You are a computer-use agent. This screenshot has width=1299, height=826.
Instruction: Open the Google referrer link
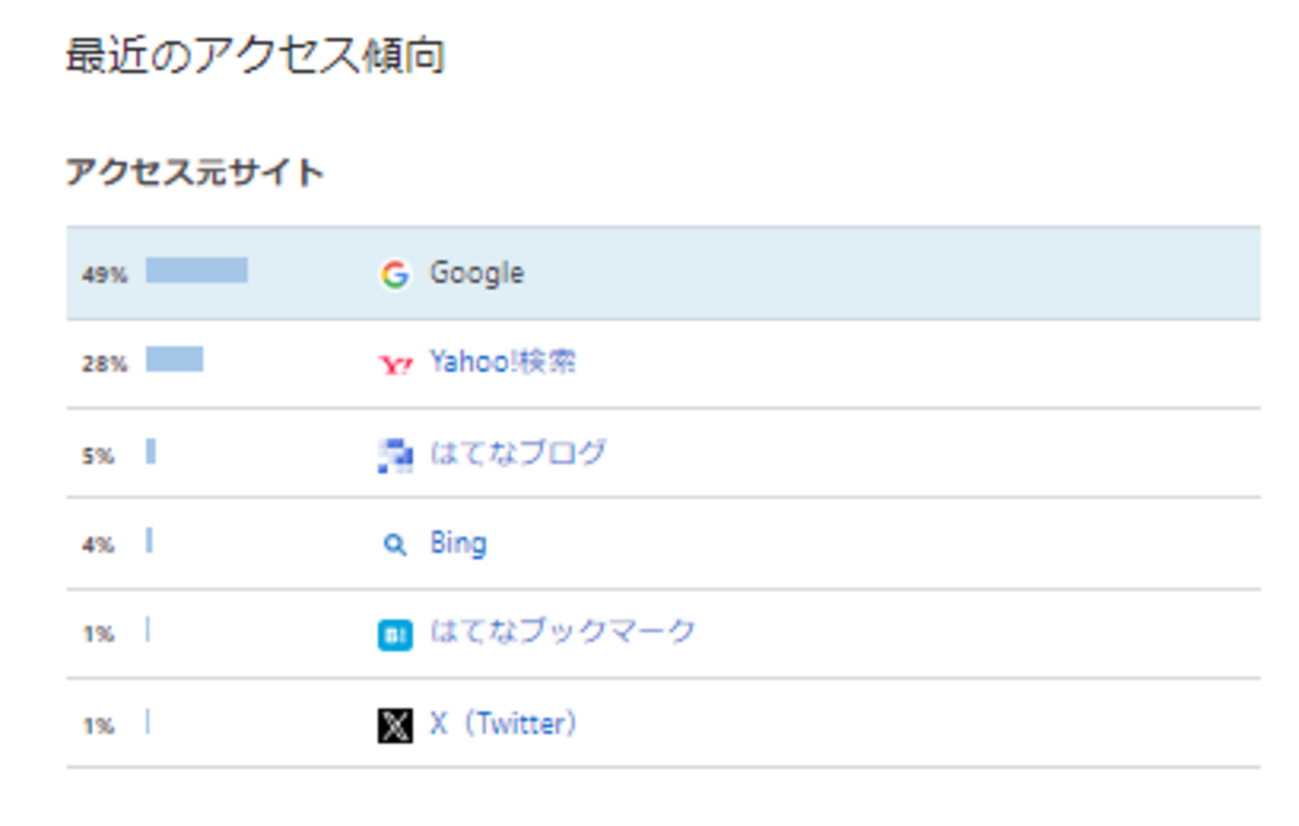click(x=476, y=273)
